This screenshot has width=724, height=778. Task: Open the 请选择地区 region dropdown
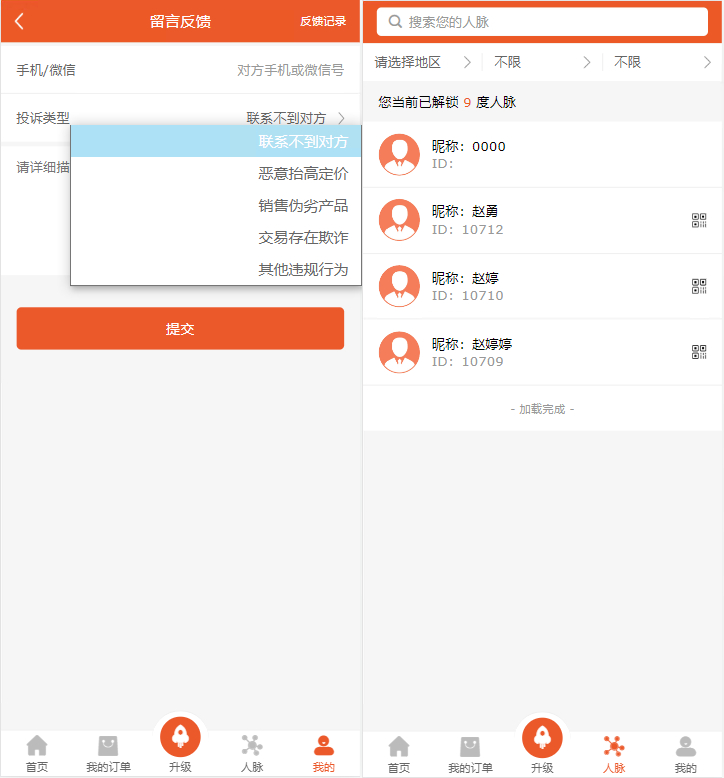[422, 62]
